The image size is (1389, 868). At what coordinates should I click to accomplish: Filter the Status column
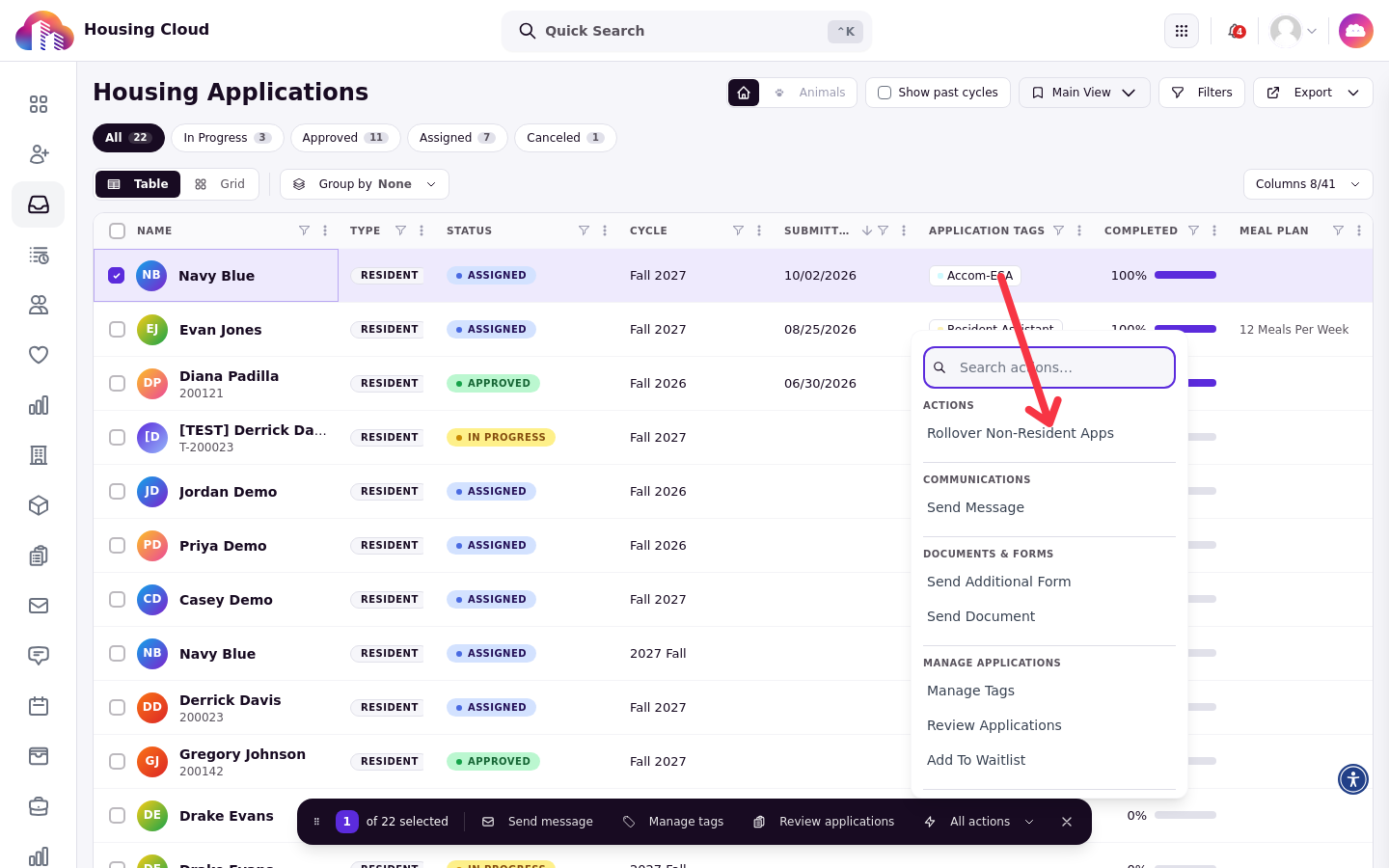point(584,231)
